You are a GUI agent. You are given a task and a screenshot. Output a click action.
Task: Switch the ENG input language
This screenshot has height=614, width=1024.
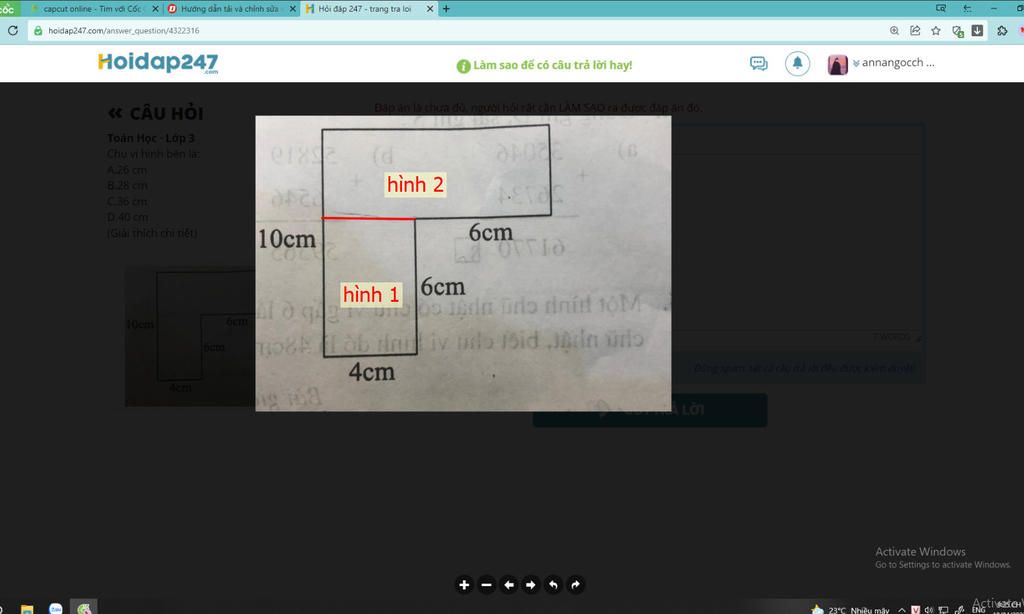coord(978,610)
